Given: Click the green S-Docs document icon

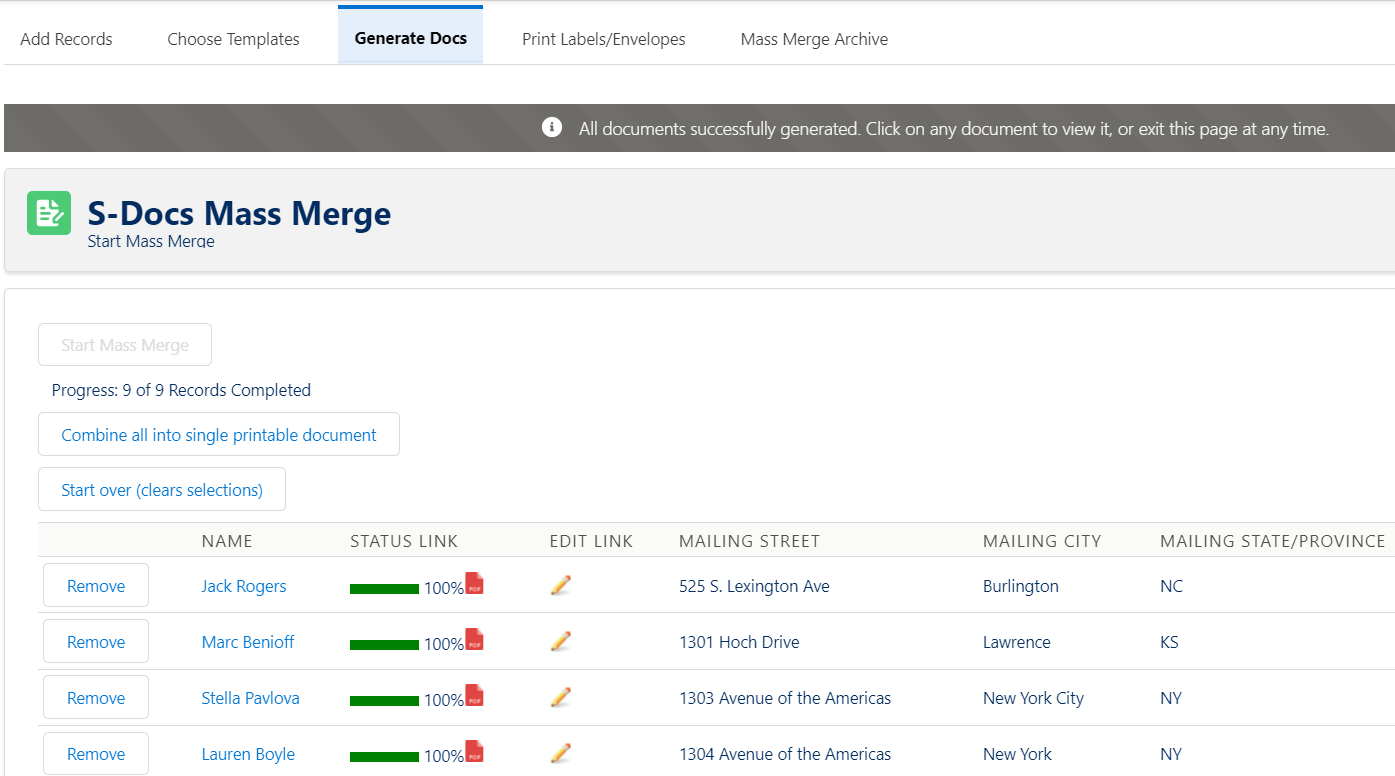Looking at the screenshot, I should 49,213.
